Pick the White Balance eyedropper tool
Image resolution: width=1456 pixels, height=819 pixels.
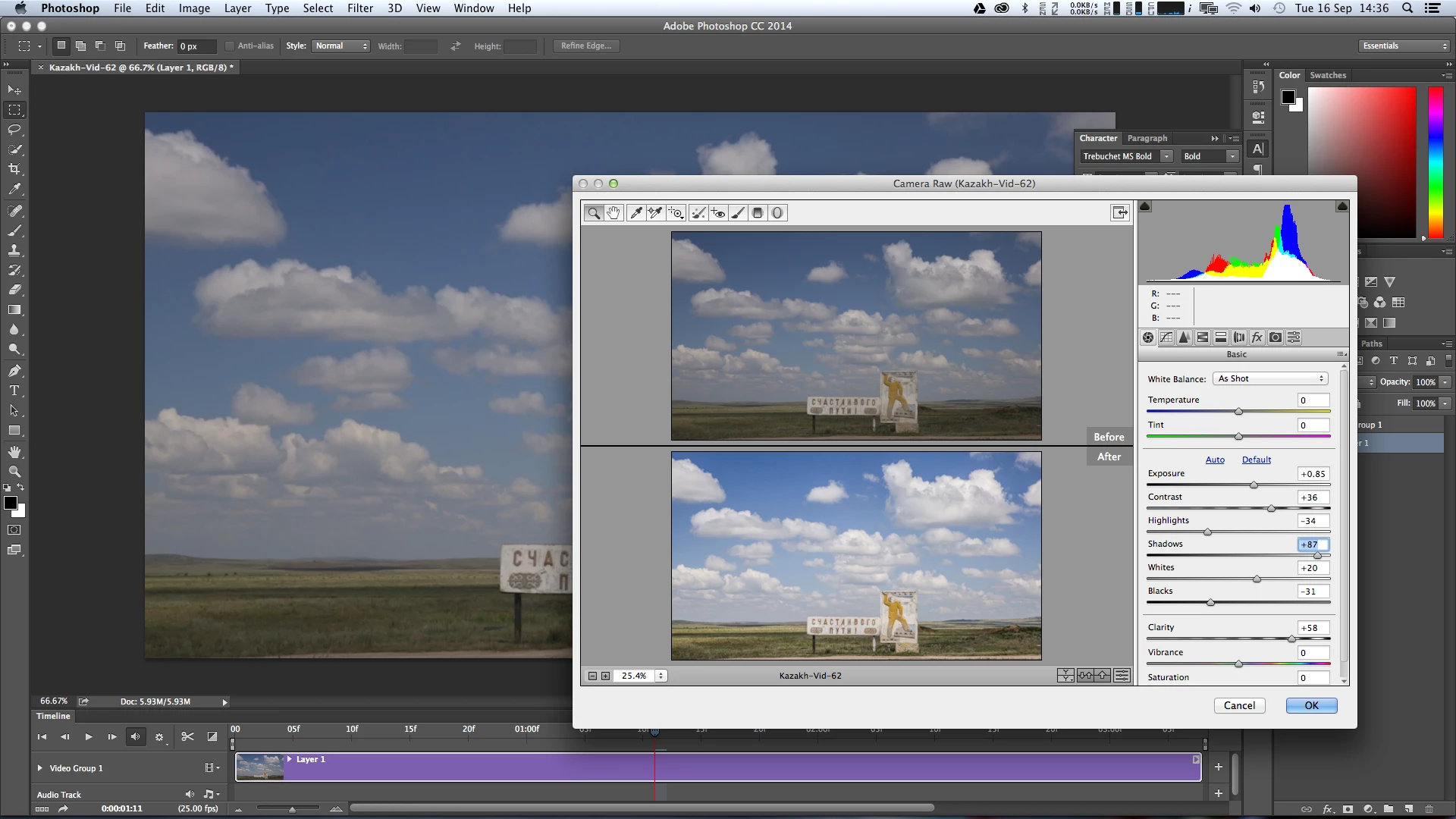[635, 213]
